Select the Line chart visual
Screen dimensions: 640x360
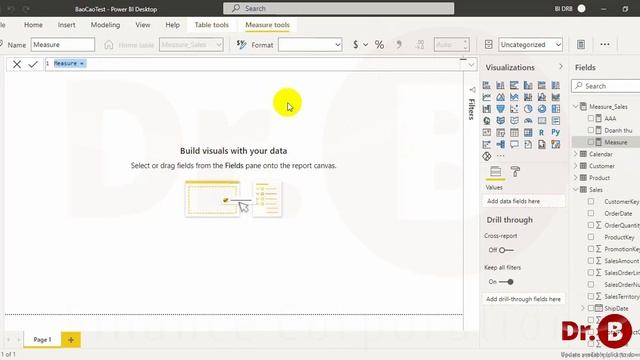tap(487, 97)
